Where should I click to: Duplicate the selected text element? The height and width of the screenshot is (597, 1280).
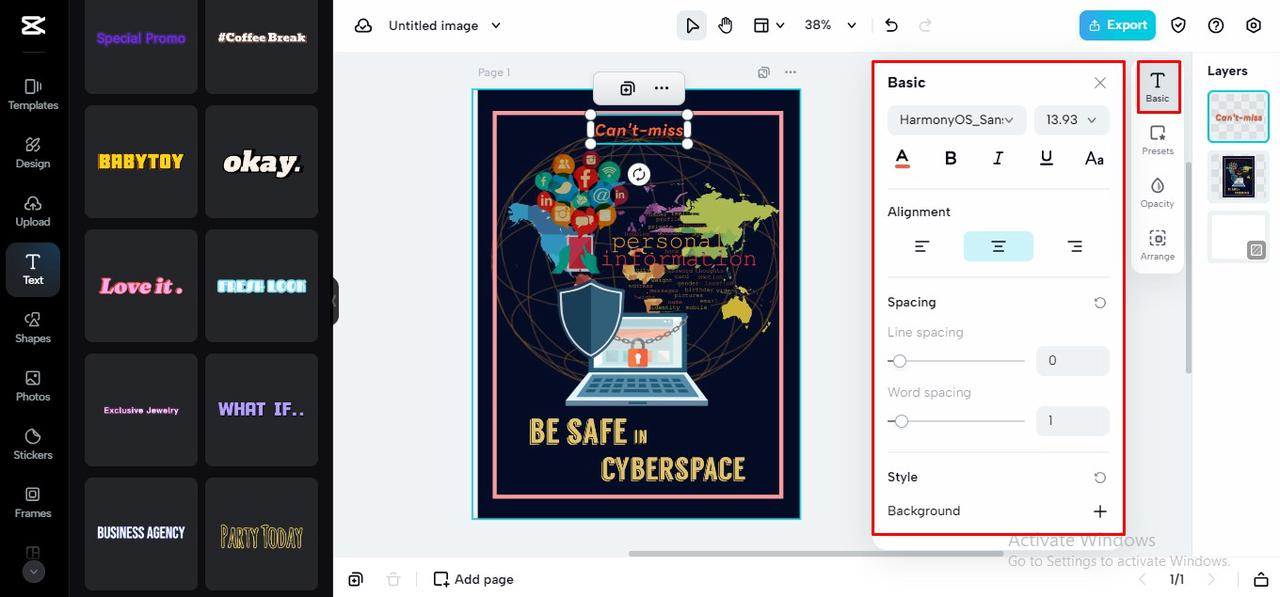(x=627, y=88)
